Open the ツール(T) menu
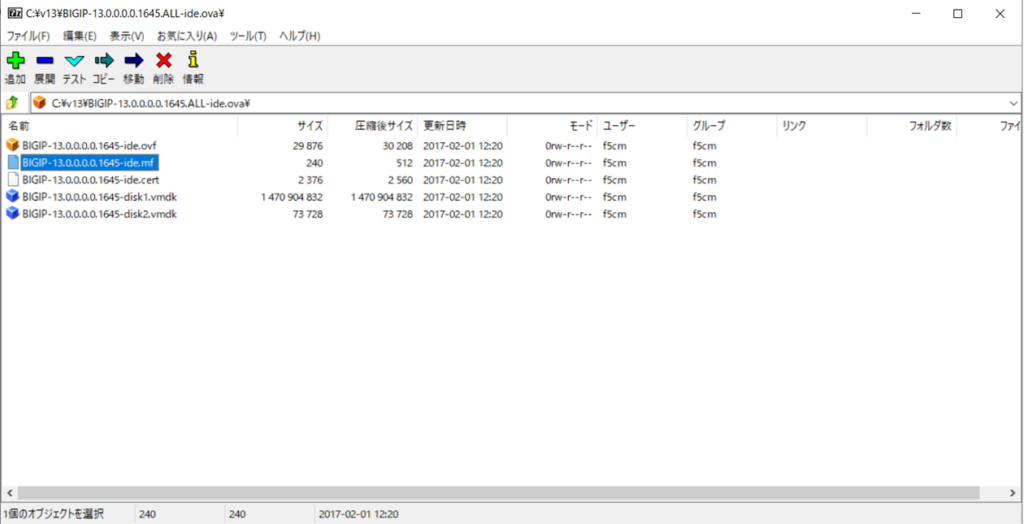Image resolution: width=1024 pixels, height=524 pixels. coord(248,36)
